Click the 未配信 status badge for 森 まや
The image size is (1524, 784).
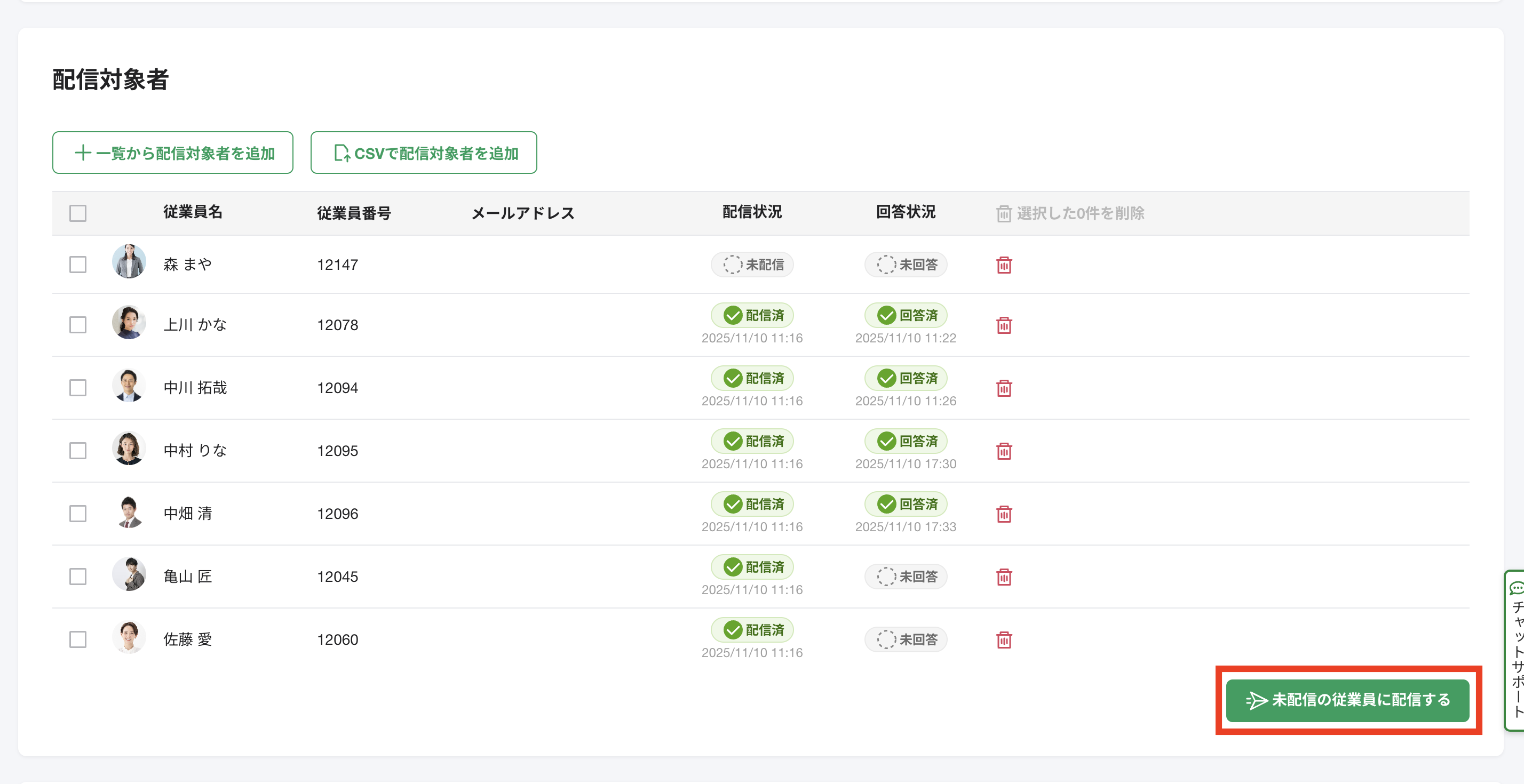[752, 265]
